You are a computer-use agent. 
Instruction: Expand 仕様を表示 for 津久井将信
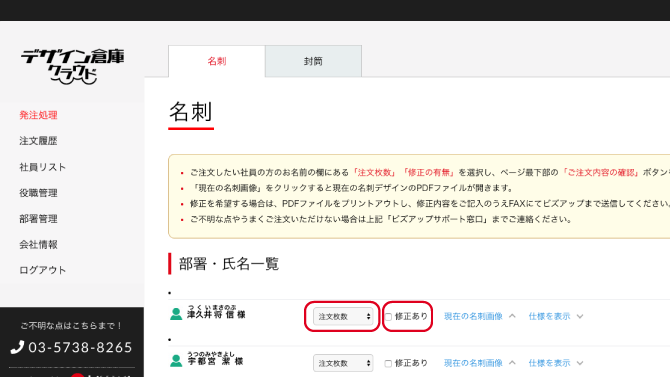click(549, 316)
